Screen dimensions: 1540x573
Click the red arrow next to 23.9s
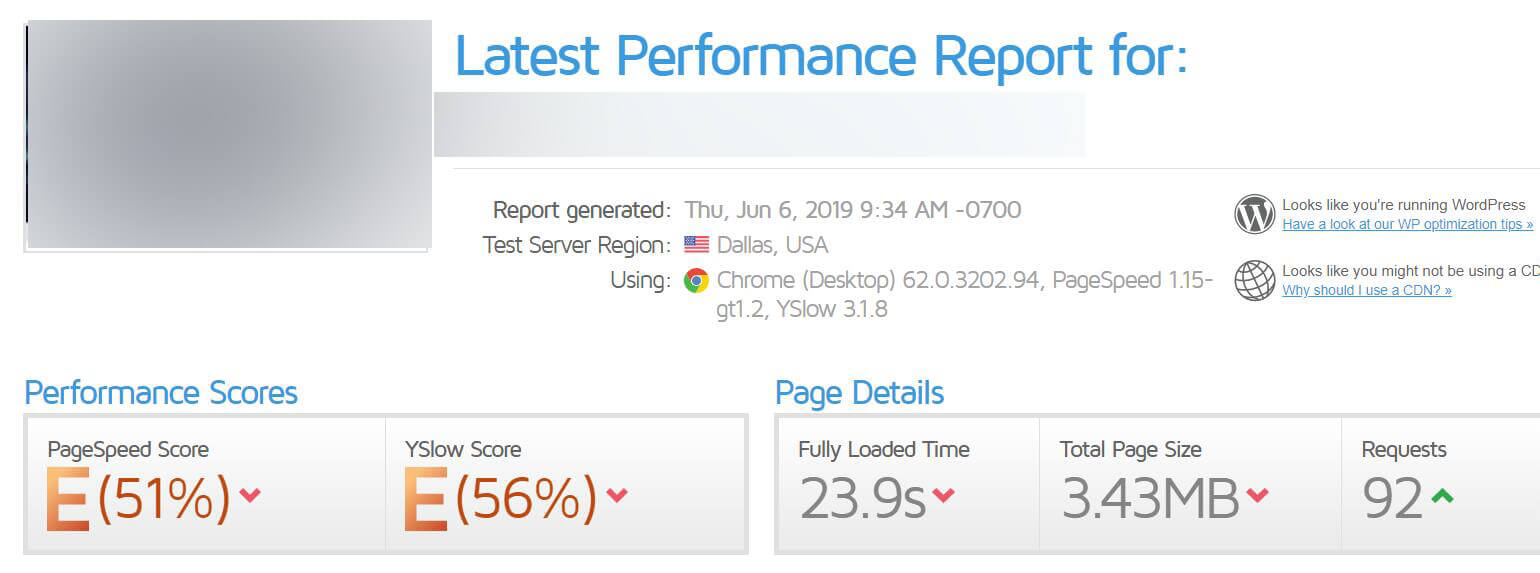pos(942,495)
